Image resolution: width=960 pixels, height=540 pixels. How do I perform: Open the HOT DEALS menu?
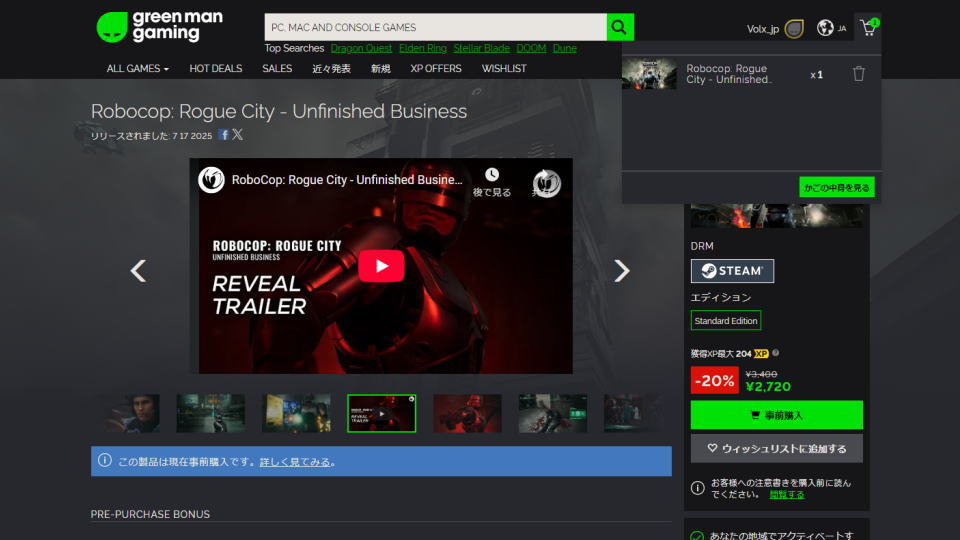(216, 69)
